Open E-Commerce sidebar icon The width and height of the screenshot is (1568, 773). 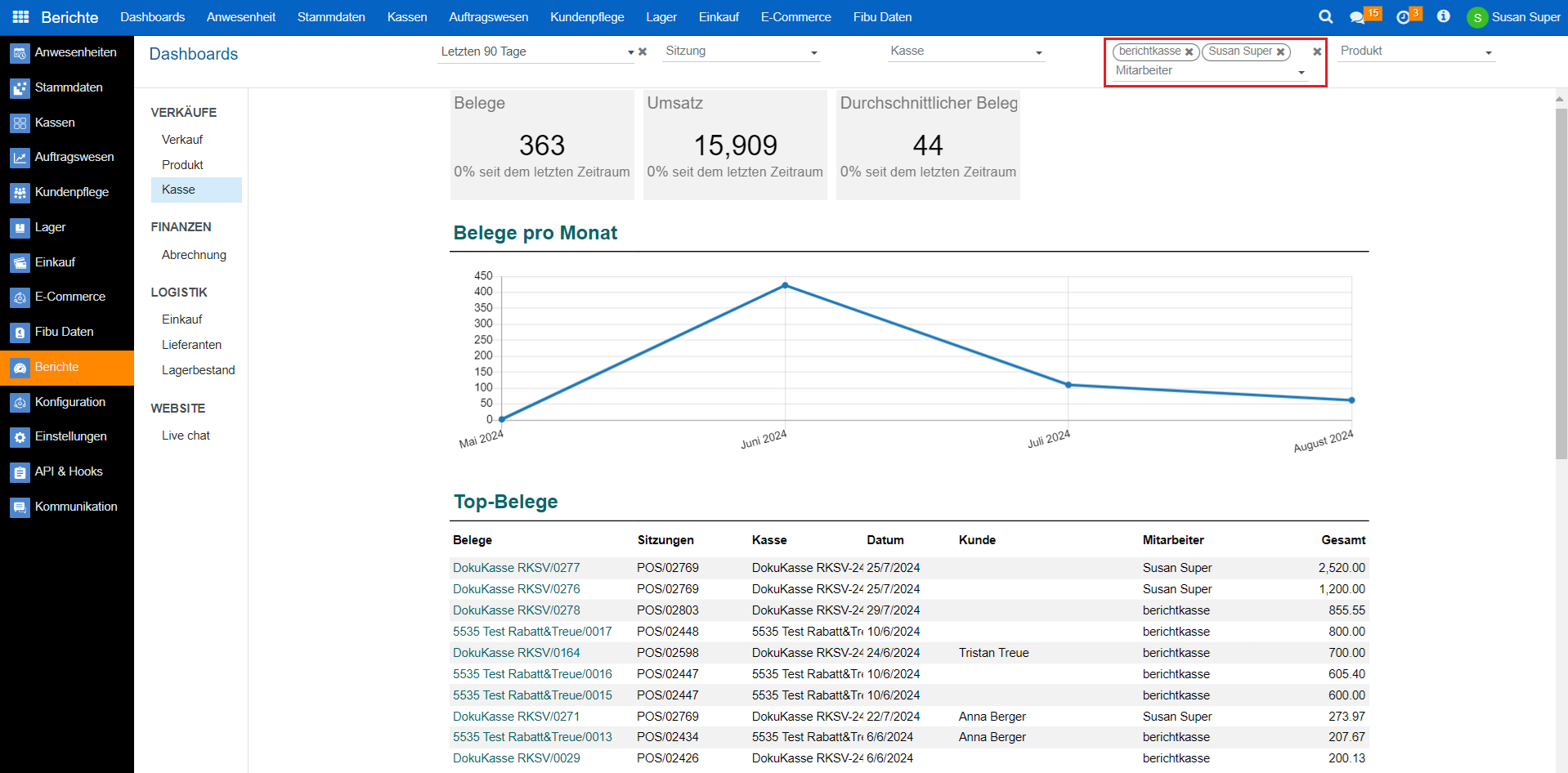tap(20, 297)
